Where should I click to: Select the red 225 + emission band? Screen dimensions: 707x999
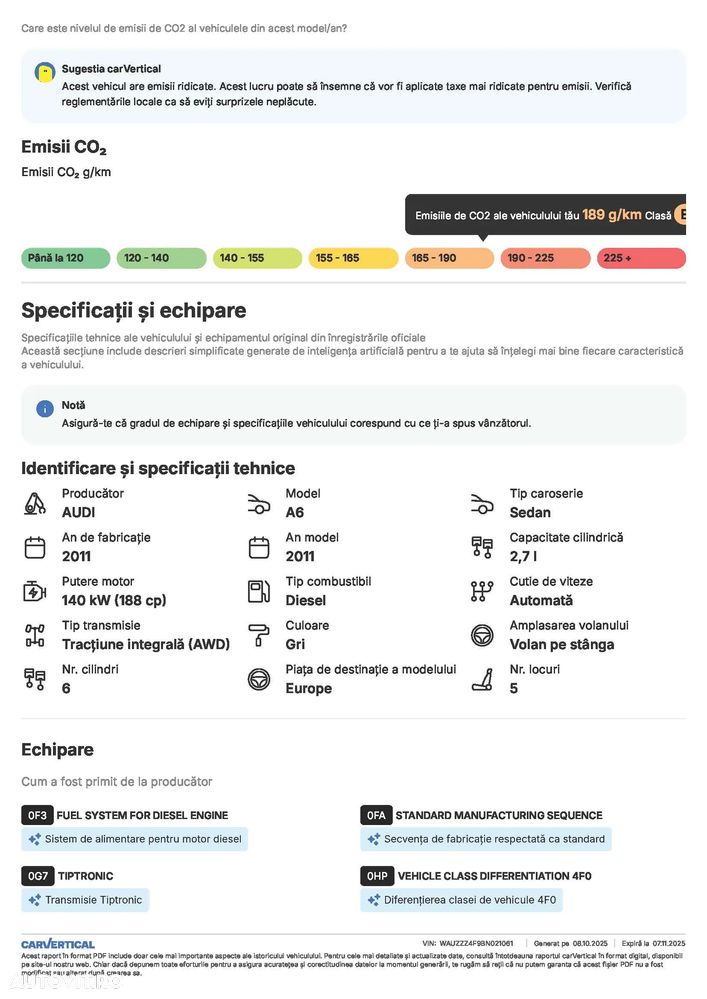point(641,258)
